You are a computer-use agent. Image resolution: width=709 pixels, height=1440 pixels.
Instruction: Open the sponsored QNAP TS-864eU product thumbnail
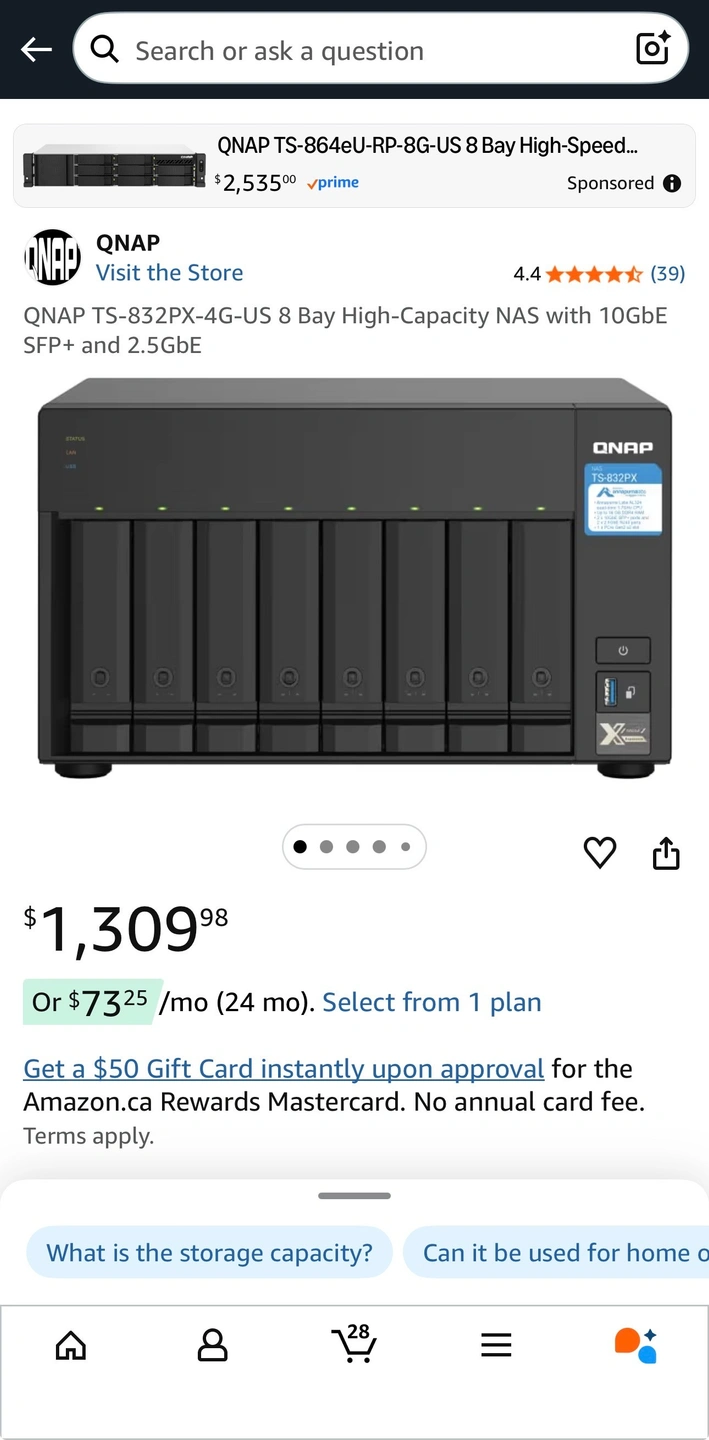coord(113,165)
